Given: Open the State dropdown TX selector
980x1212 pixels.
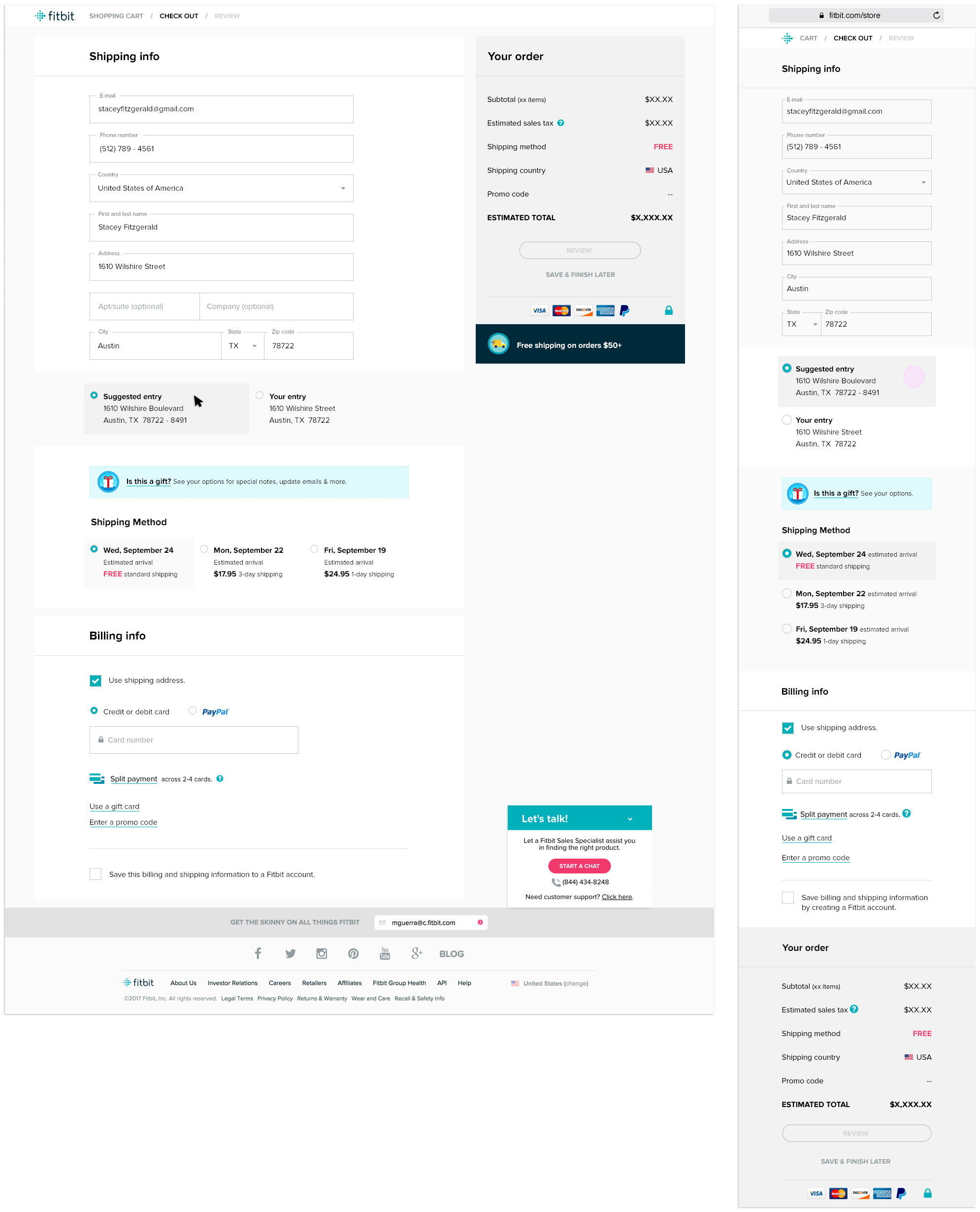Looking at the screenshot, I should (x=242, y=345).
